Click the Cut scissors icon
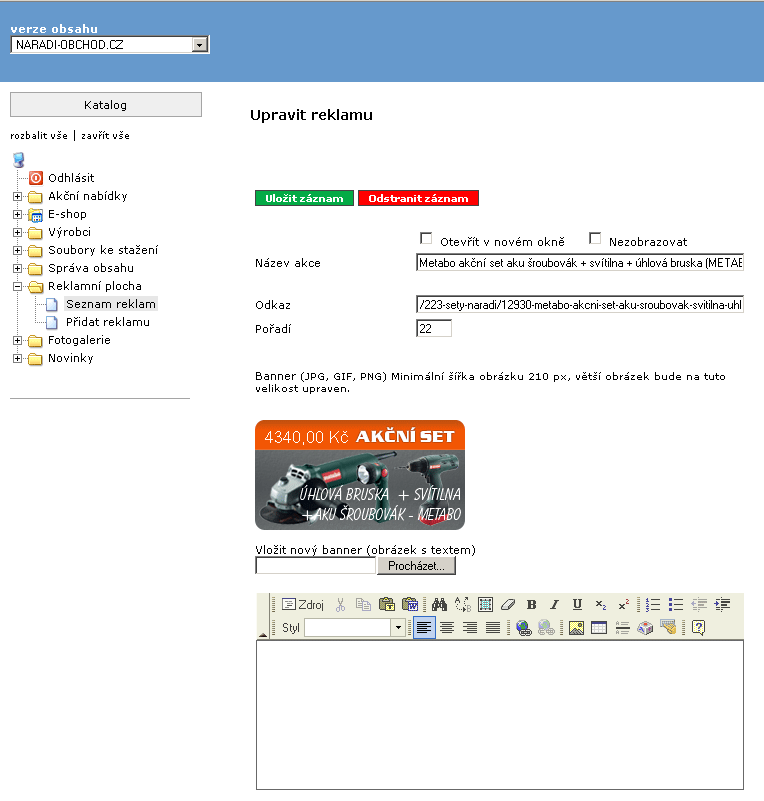Screen dimensions: 764x801 tap(340, 605)
